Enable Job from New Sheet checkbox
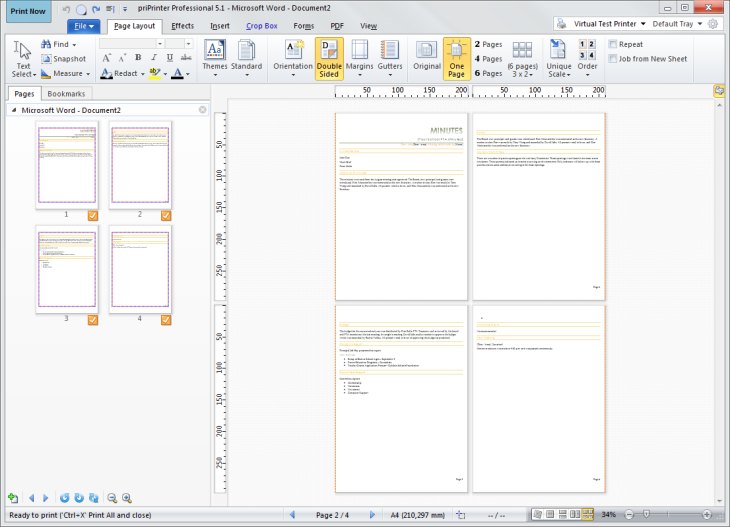 (x=613, y=59)
